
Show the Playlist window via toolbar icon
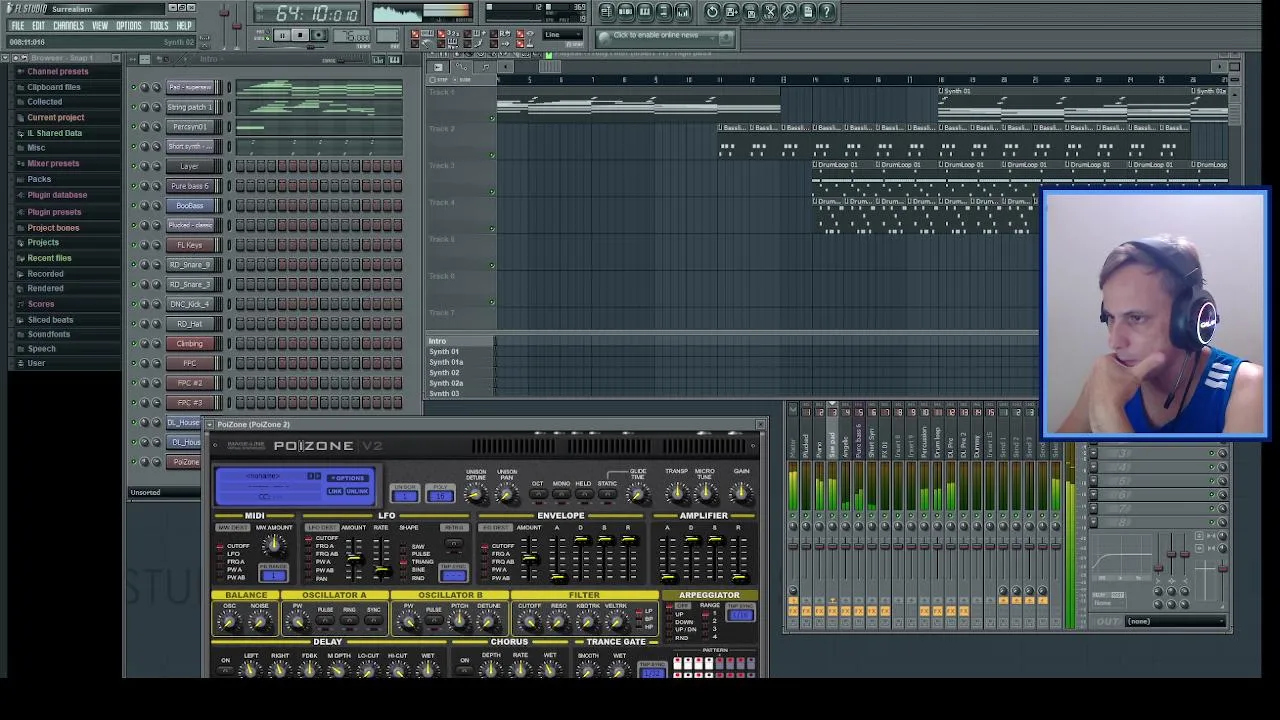607,12
